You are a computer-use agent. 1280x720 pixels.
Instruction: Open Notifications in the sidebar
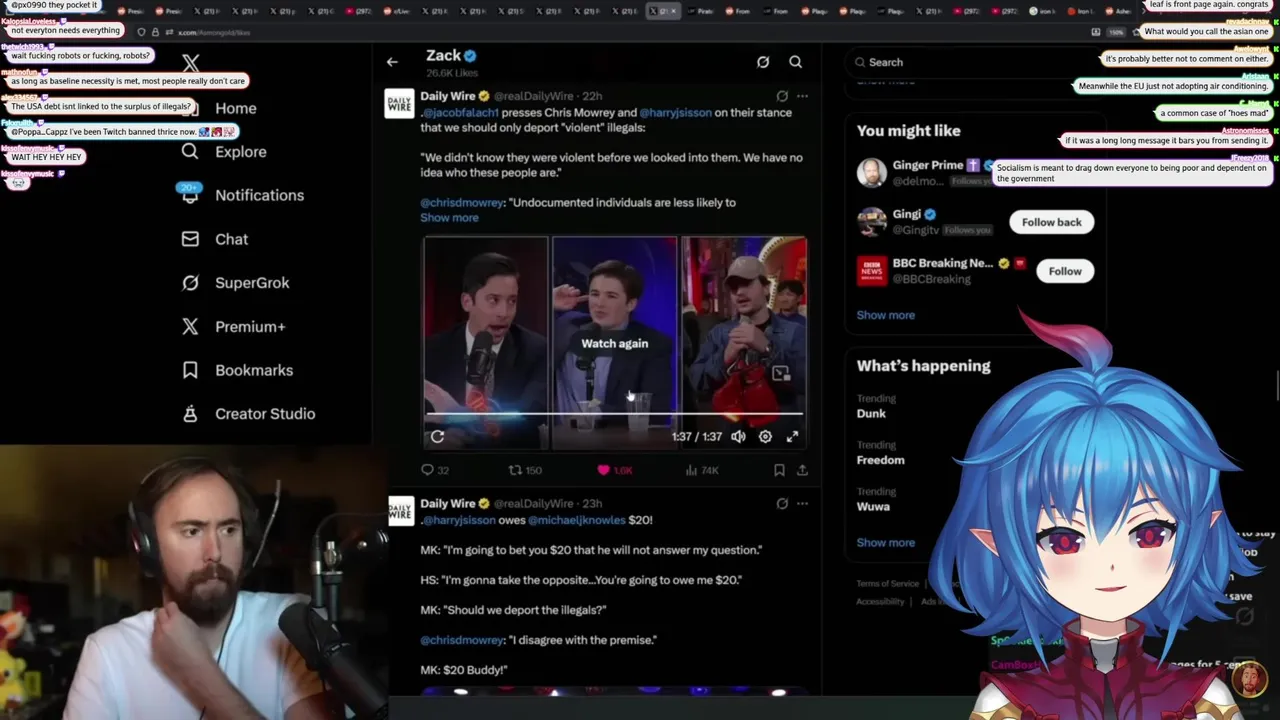point(259,195)
